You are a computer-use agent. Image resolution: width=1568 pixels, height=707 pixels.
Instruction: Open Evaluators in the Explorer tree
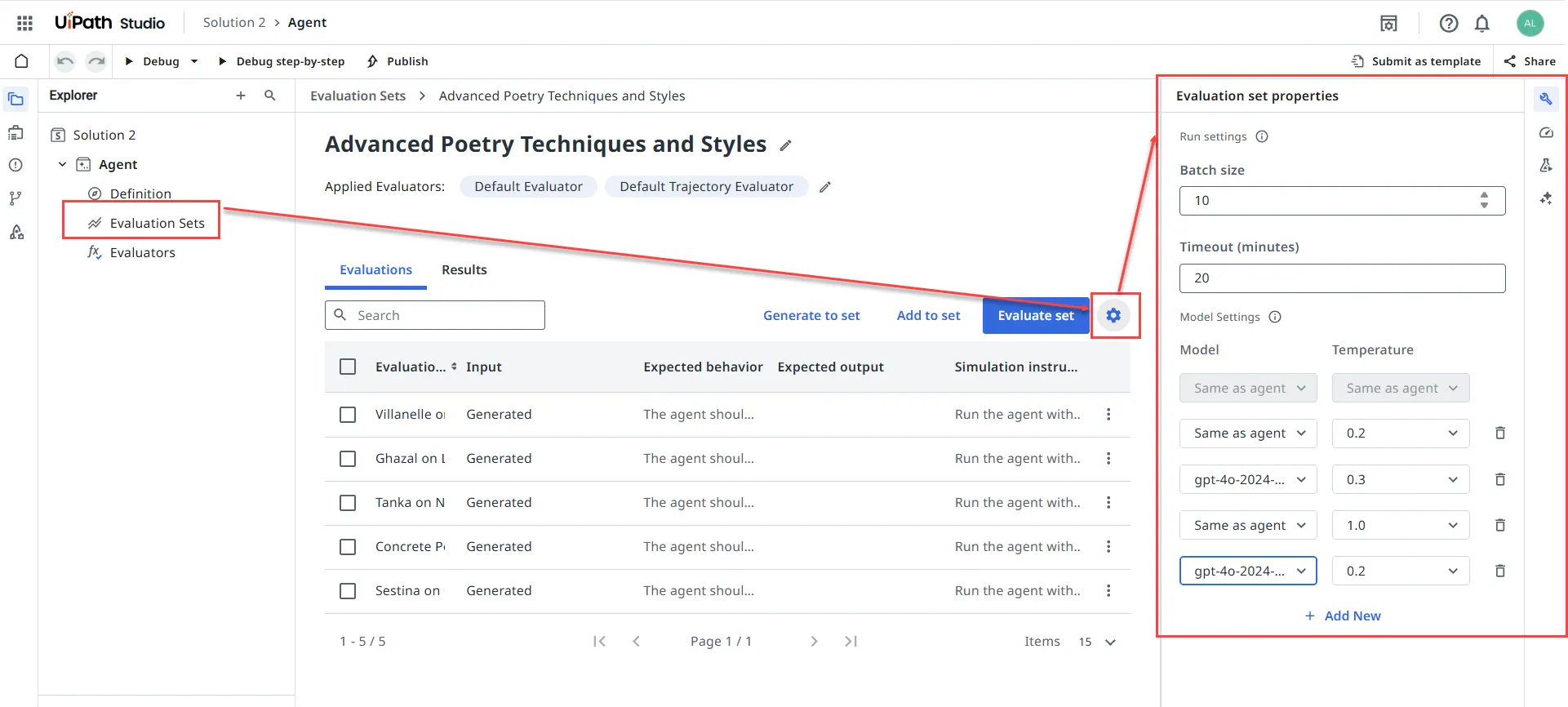pos(142,253)
